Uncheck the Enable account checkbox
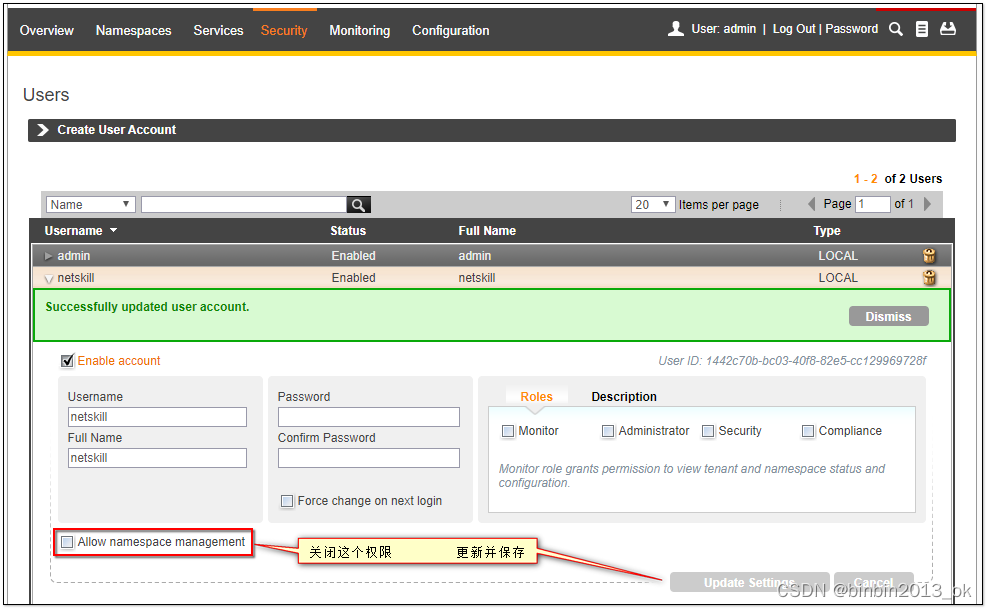This screenshot has height=609, width=987. [67, 361]
